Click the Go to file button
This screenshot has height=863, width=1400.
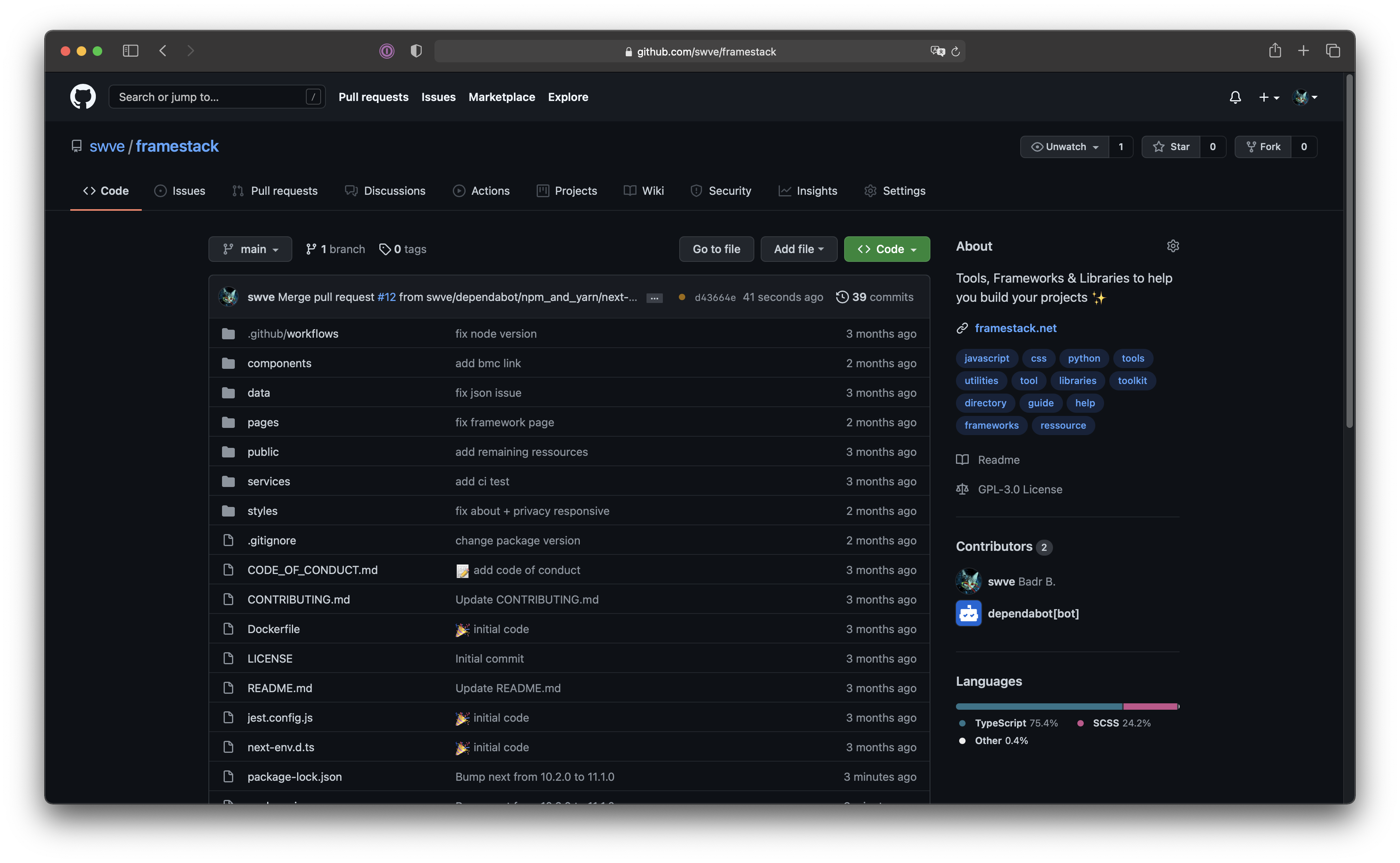(x=716, y=249)
